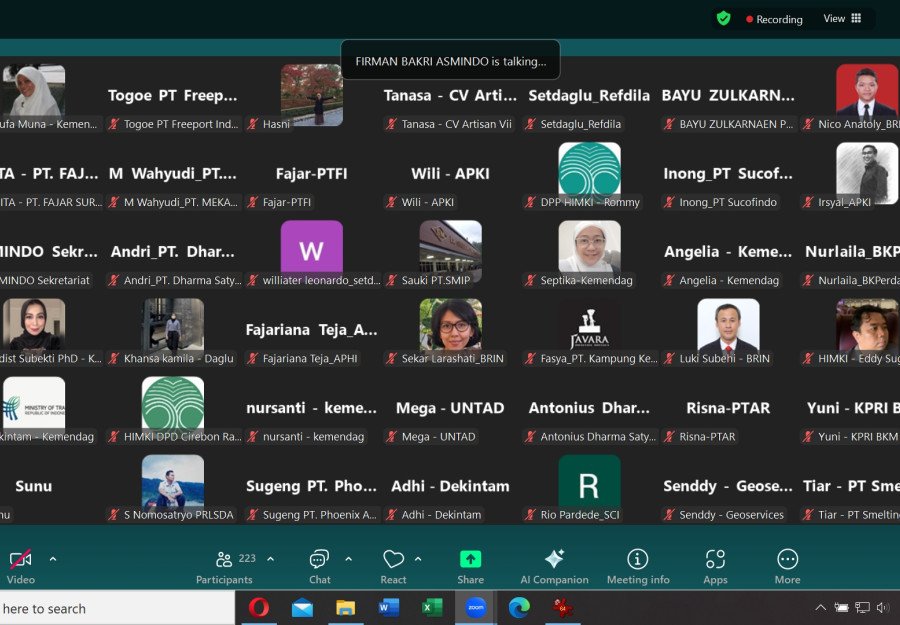Select the purple W avatar of williater leonardo
900x625 pixels.
(312, 250)
